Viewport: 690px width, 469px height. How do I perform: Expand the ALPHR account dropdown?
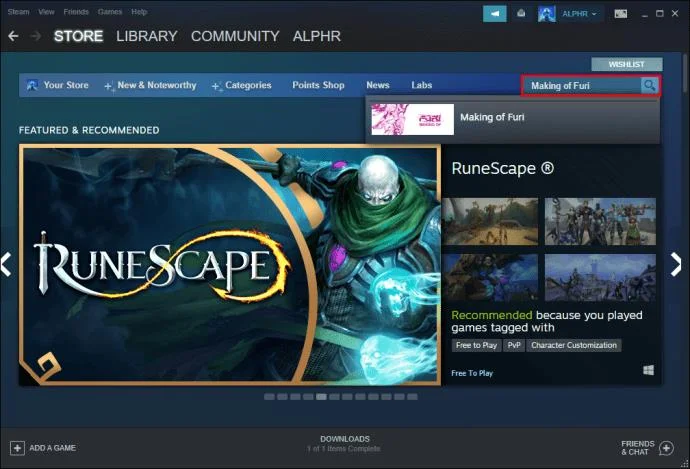[x=579, y=14]
